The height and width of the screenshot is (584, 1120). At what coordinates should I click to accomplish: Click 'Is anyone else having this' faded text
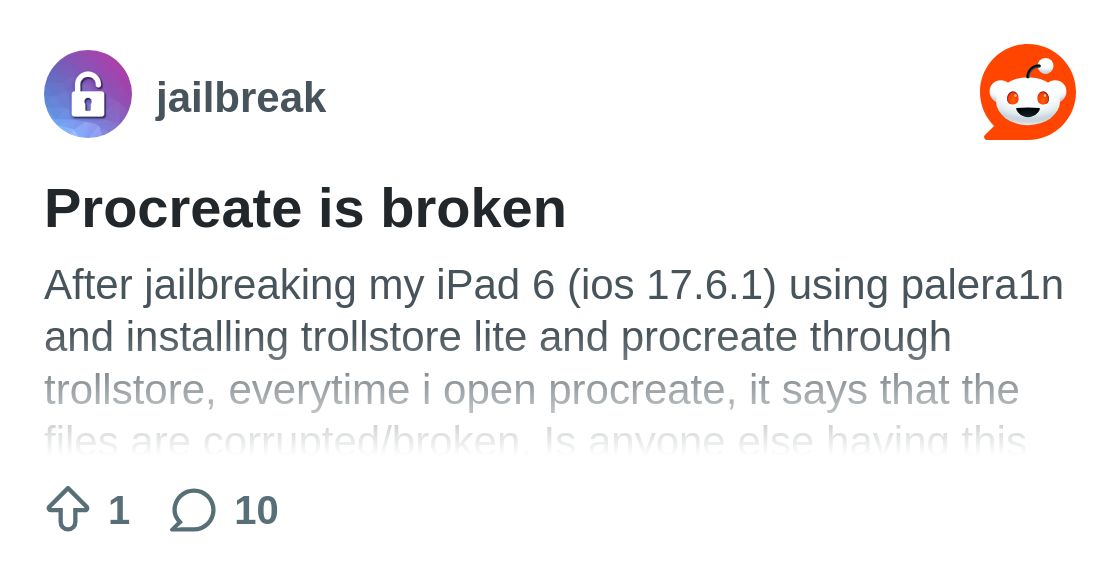tap(785, 439)
